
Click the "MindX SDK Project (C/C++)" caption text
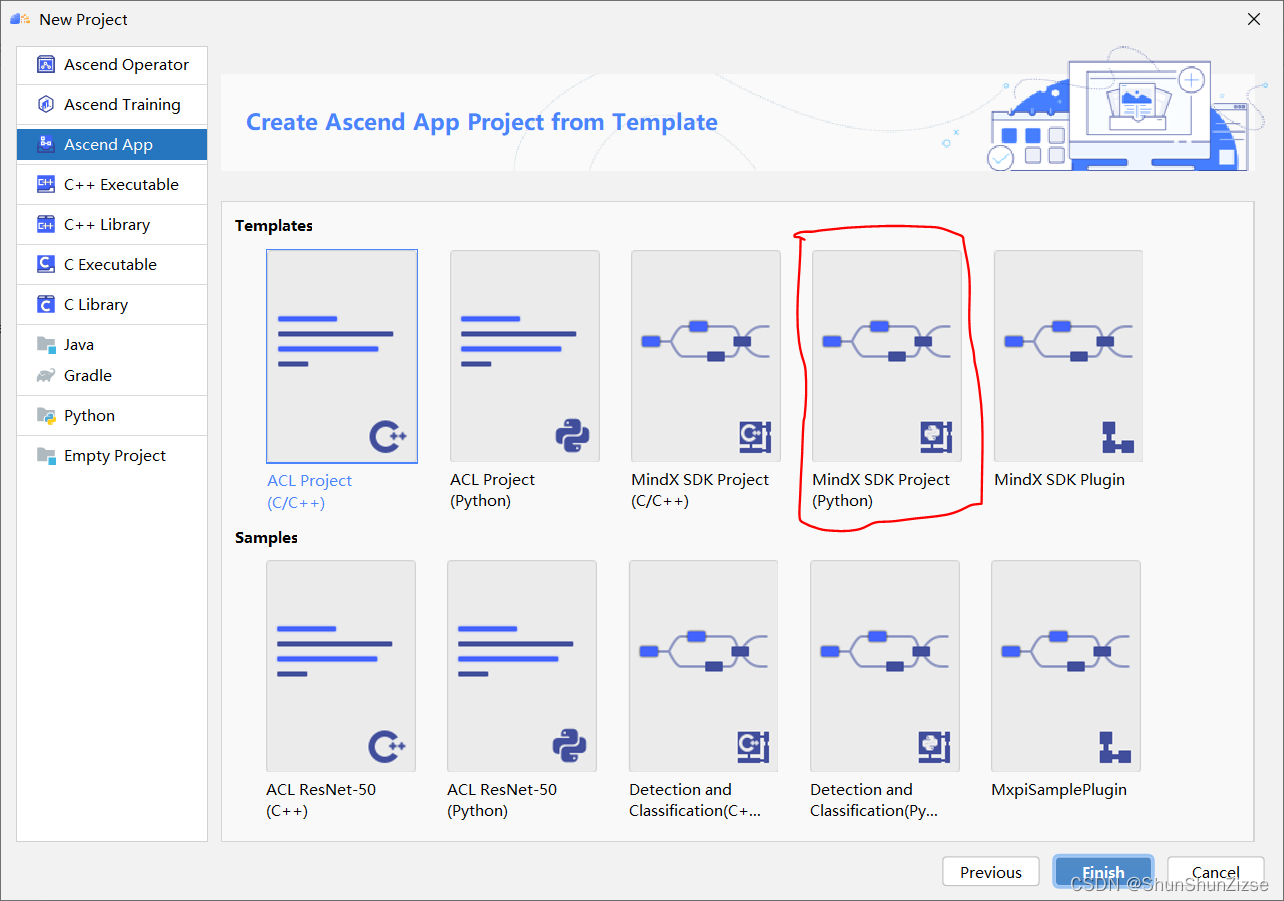(x=700, y=490)
